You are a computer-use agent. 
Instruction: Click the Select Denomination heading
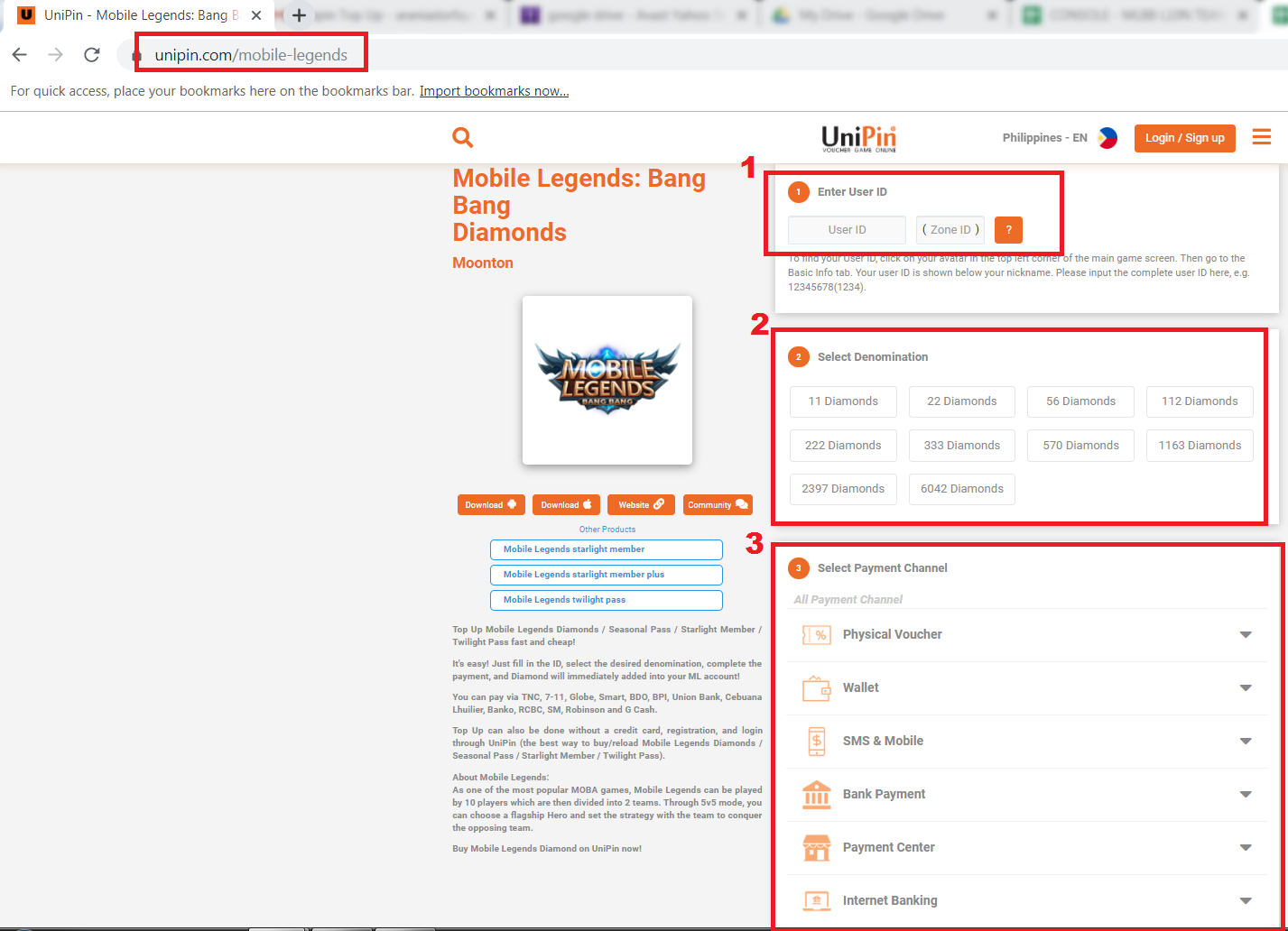pyautogui.click(x=873, y=357)
